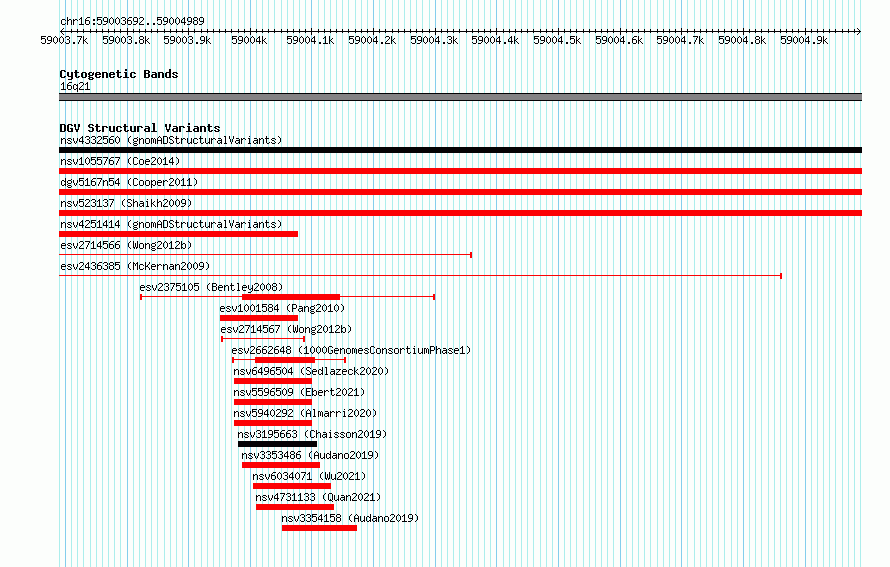Open nsv523137 (Shaikh2009) variant label

coord(126,203)
